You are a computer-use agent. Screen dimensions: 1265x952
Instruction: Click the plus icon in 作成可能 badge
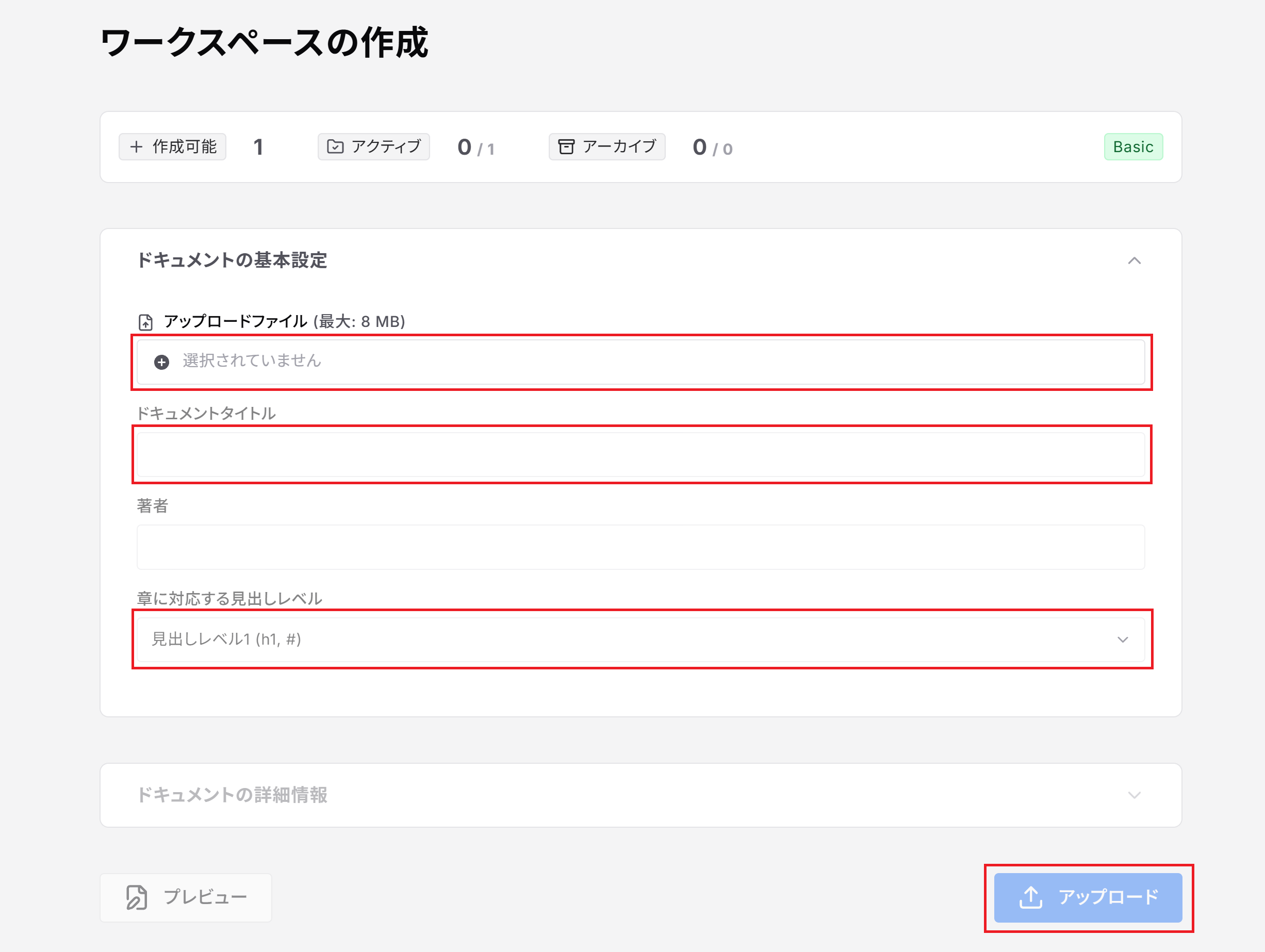[x=136, y=147]
